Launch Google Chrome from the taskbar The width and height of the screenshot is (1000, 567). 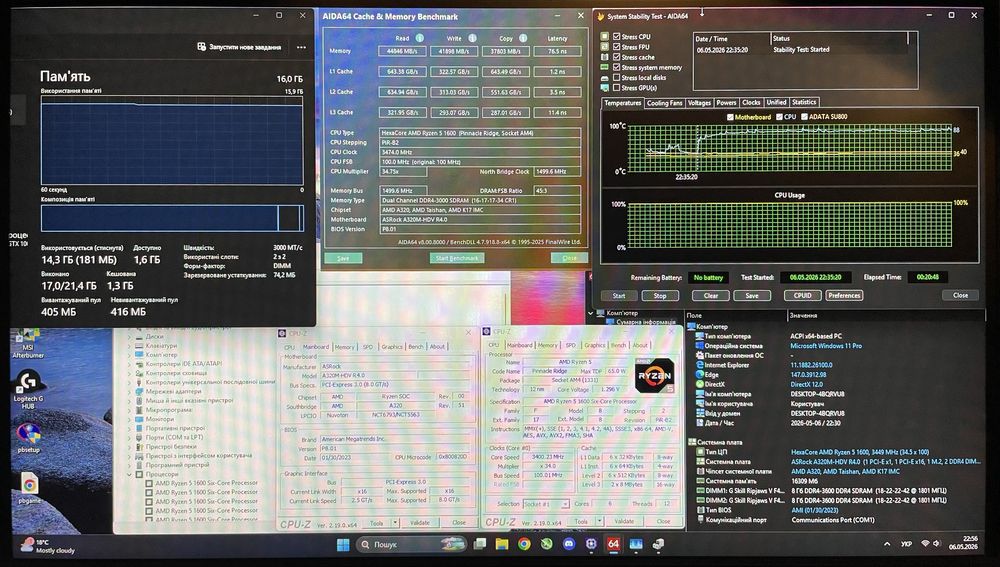point(524,544)
